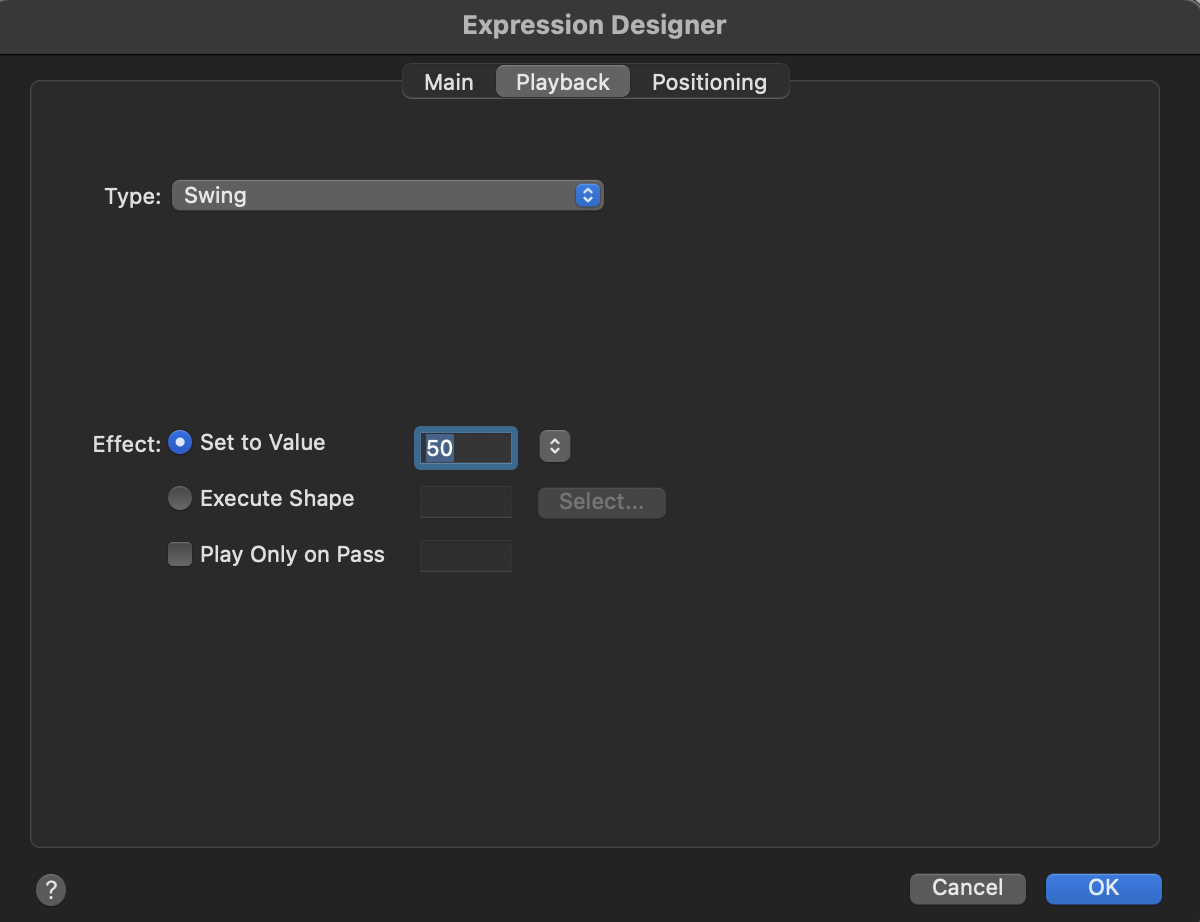The width and height of the screenshot is (1200, 922).
Task: Click the blue chevron on the Type popup
Action: (587, 195)
